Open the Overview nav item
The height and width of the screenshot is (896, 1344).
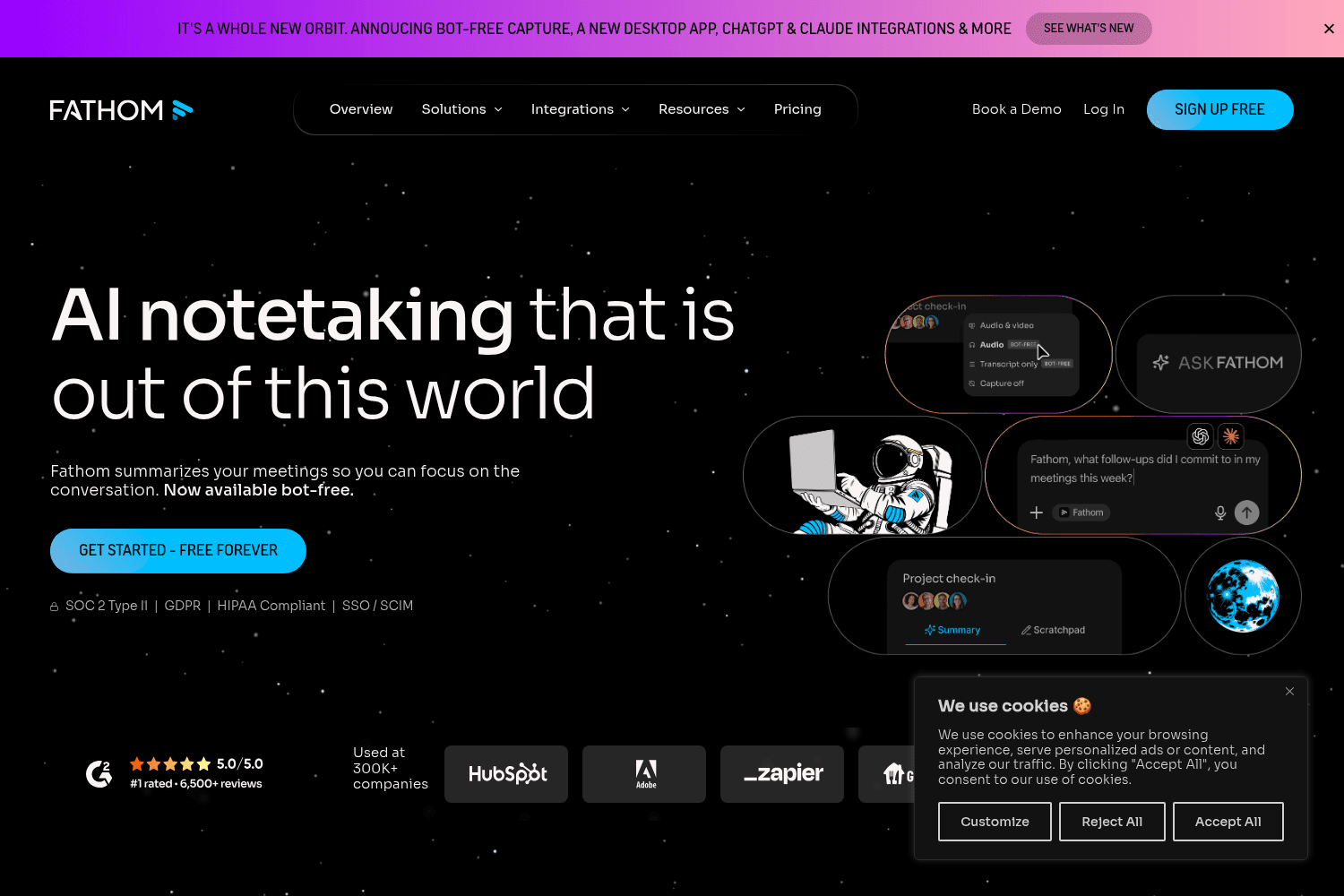coord(361,109)
